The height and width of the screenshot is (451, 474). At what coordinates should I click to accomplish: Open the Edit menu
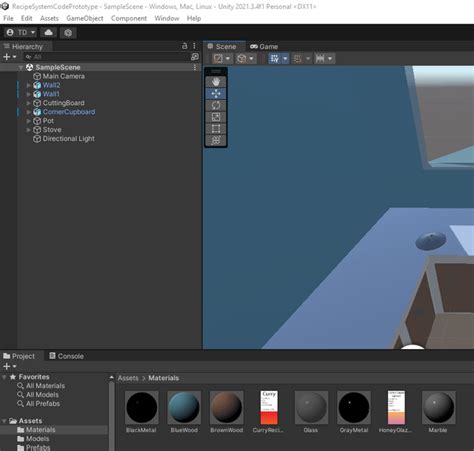coord(27,18)
